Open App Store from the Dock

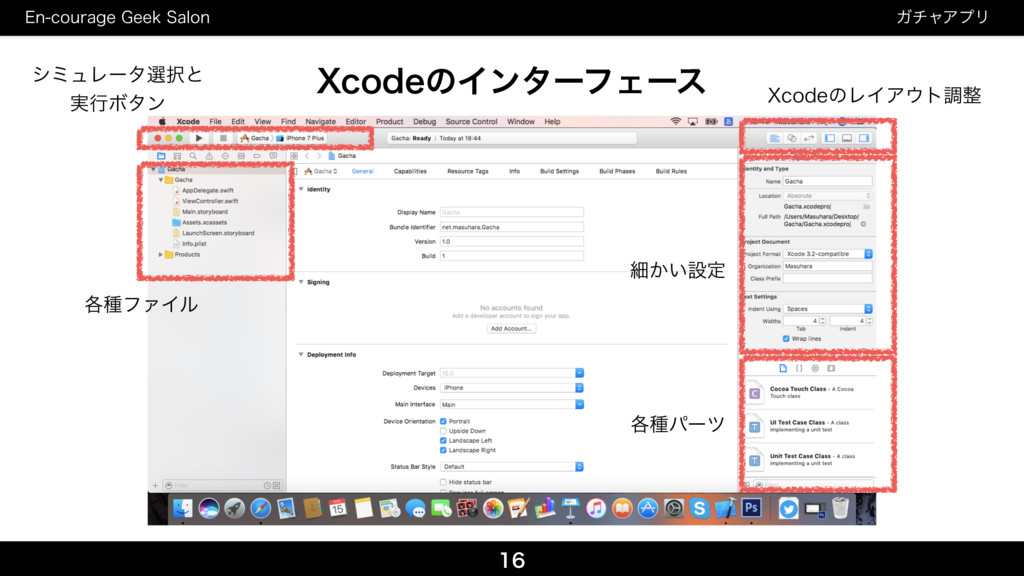tap(647, 509)
